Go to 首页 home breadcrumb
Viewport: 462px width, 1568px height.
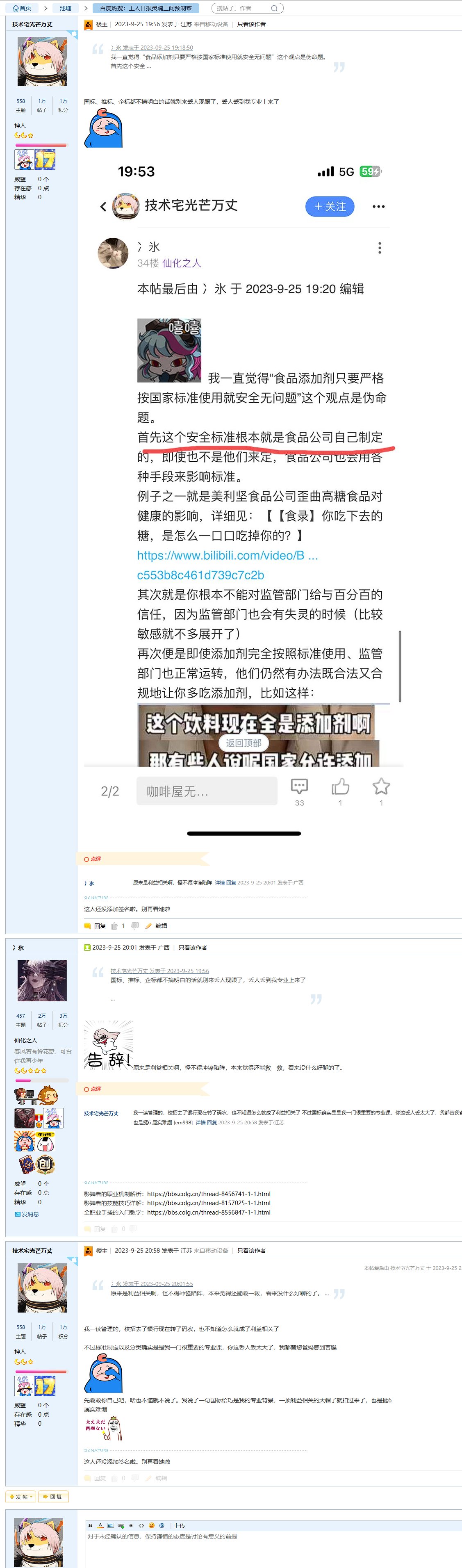[x=22, y=9]
